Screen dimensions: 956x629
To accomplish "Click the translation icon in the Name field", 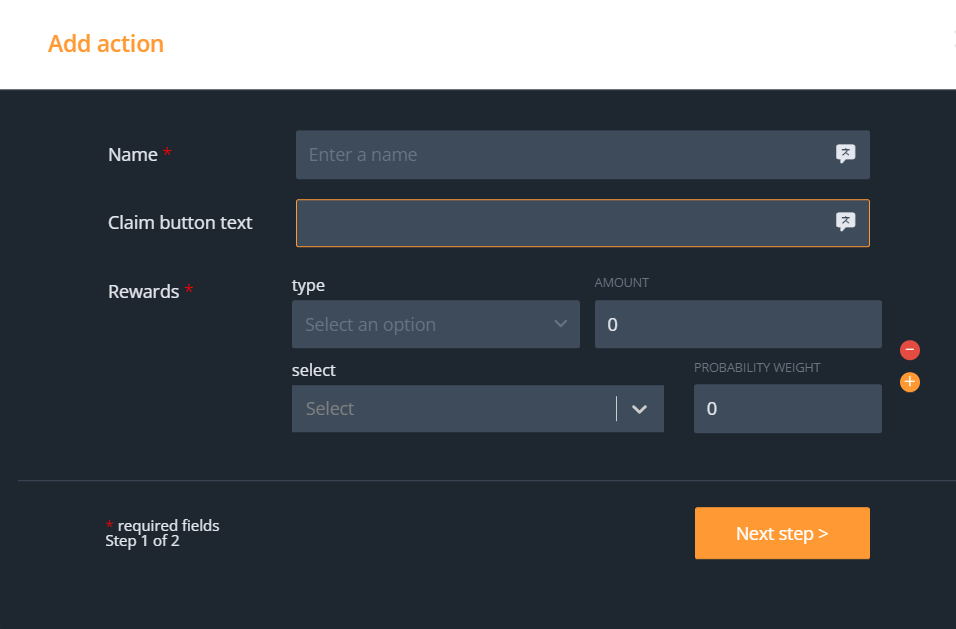I will tap(845, 154).
